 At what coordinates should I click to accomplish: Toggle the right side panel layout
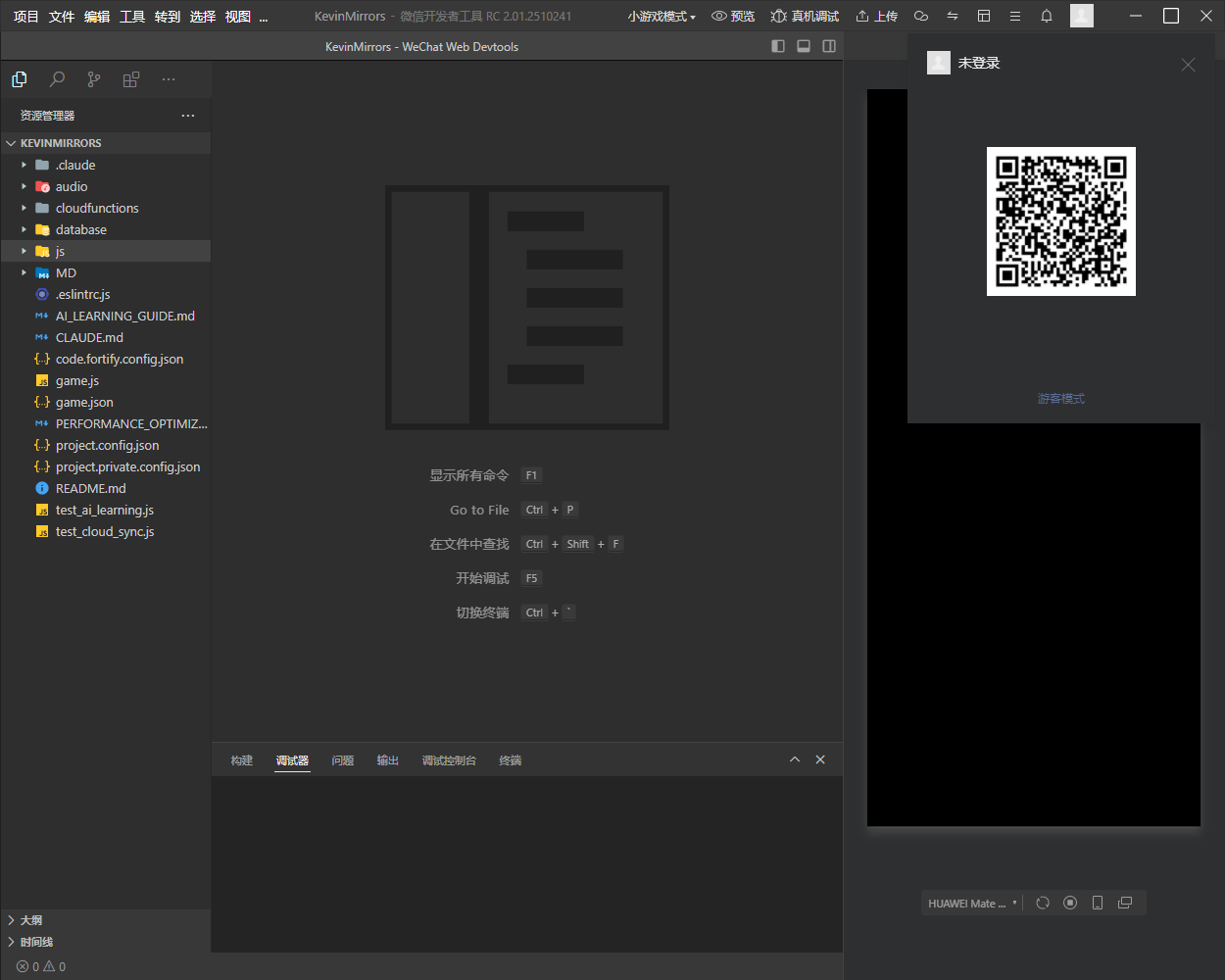tap(829, 46)
